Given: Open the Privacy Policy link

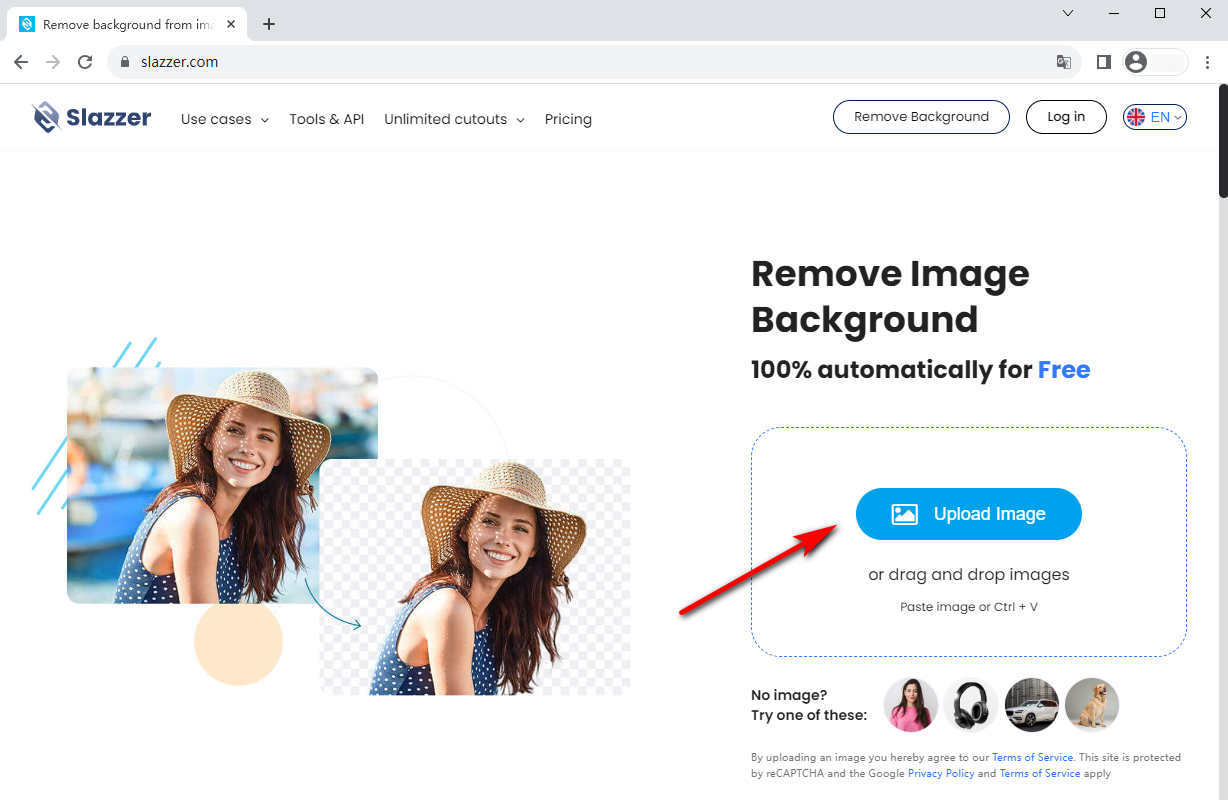Looking at the screenshot, I should click(940, 773).
